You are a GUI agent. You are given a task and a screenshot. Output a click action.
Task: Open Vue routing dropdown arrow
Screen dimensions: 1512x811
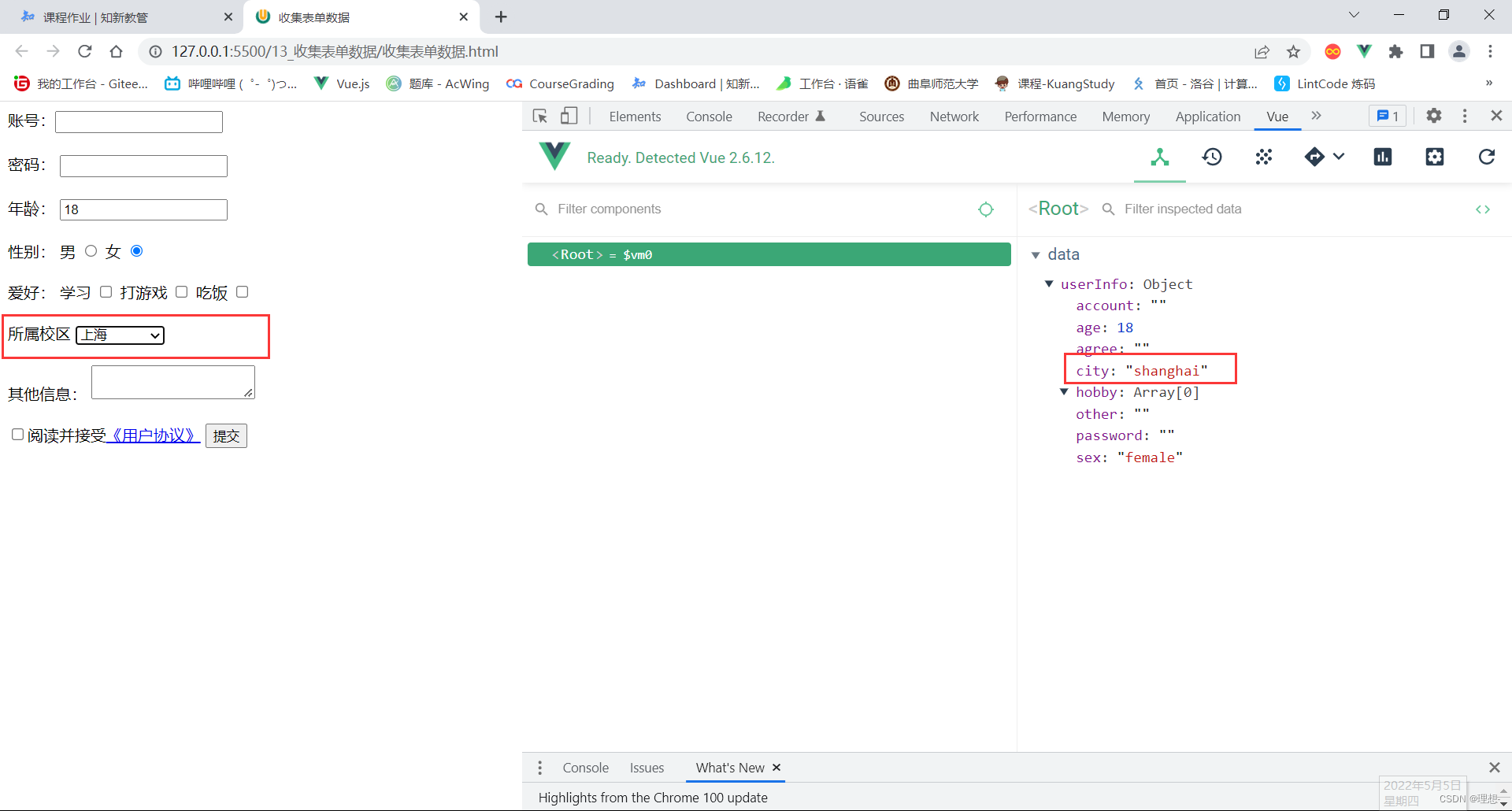click(x=1339, y=157)
